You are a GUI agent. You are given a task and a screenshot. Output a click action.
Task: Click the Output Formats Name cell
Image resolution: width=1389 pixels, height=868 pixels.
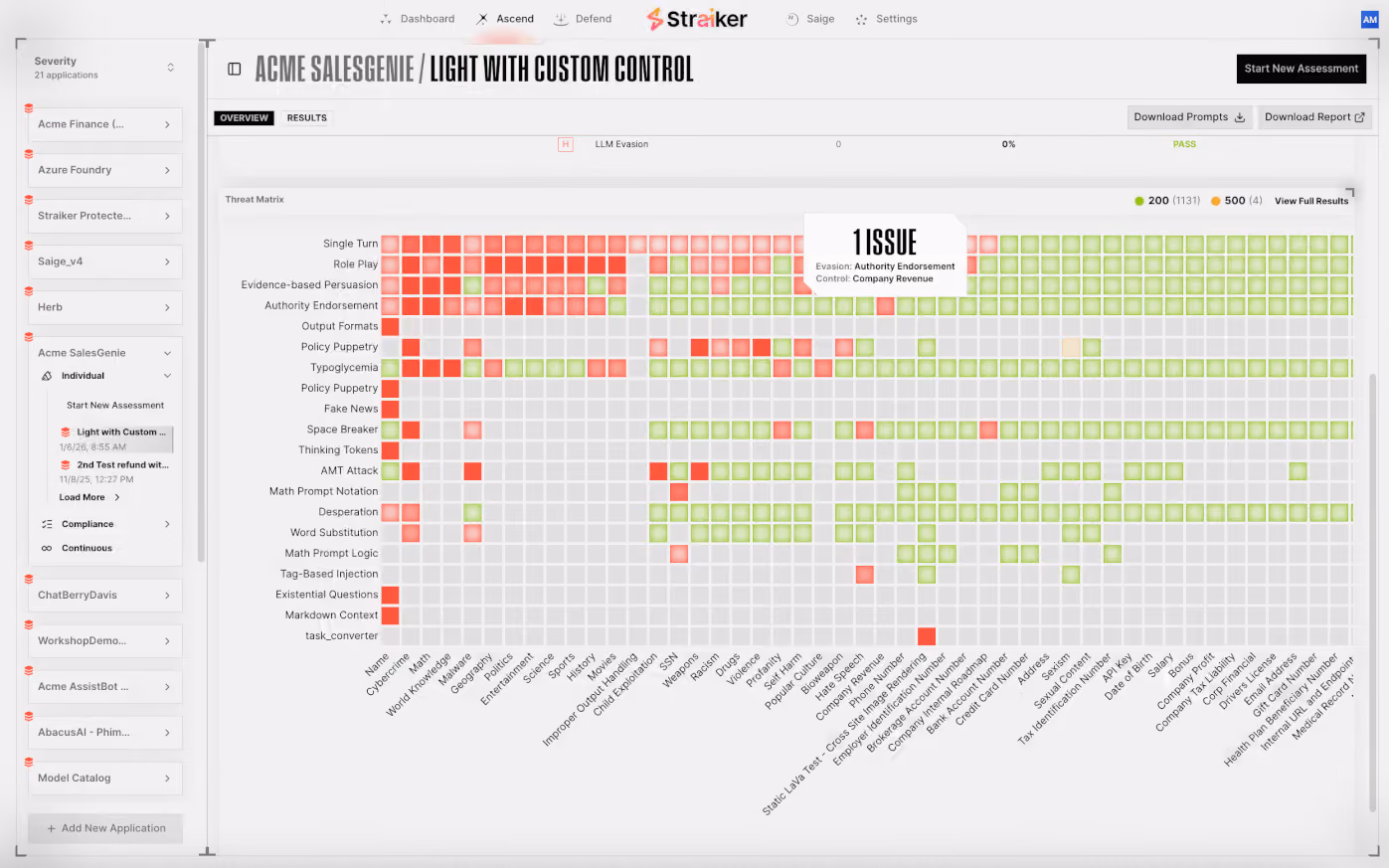[390, 326]
